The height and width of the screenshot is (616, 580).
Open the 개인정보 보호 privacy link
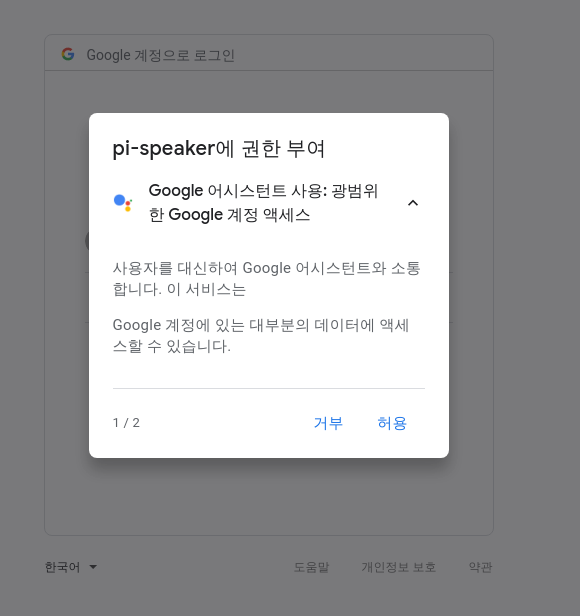(398, 567)
